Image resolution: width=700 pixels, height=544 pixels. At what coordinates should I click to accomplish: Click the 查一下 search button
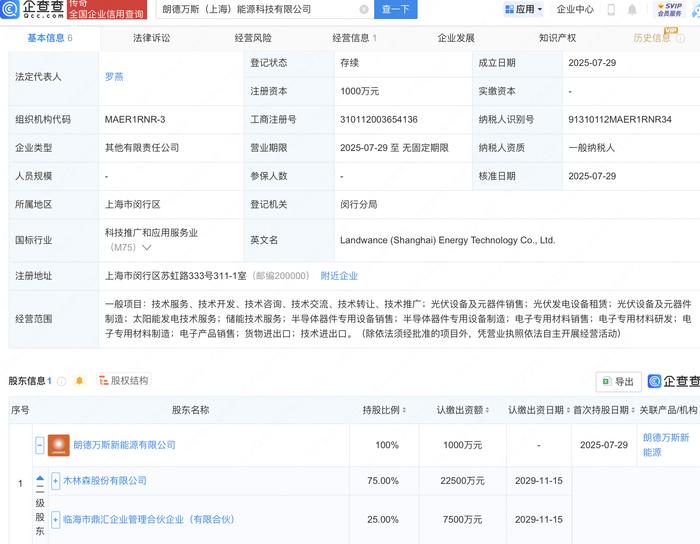(x=396, y=9)
